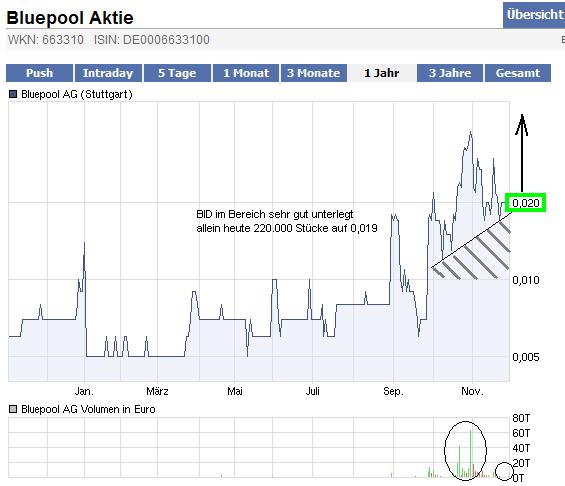Open the Gesamt timeframe tab
The image size is (565, 486).
(518, 73)
